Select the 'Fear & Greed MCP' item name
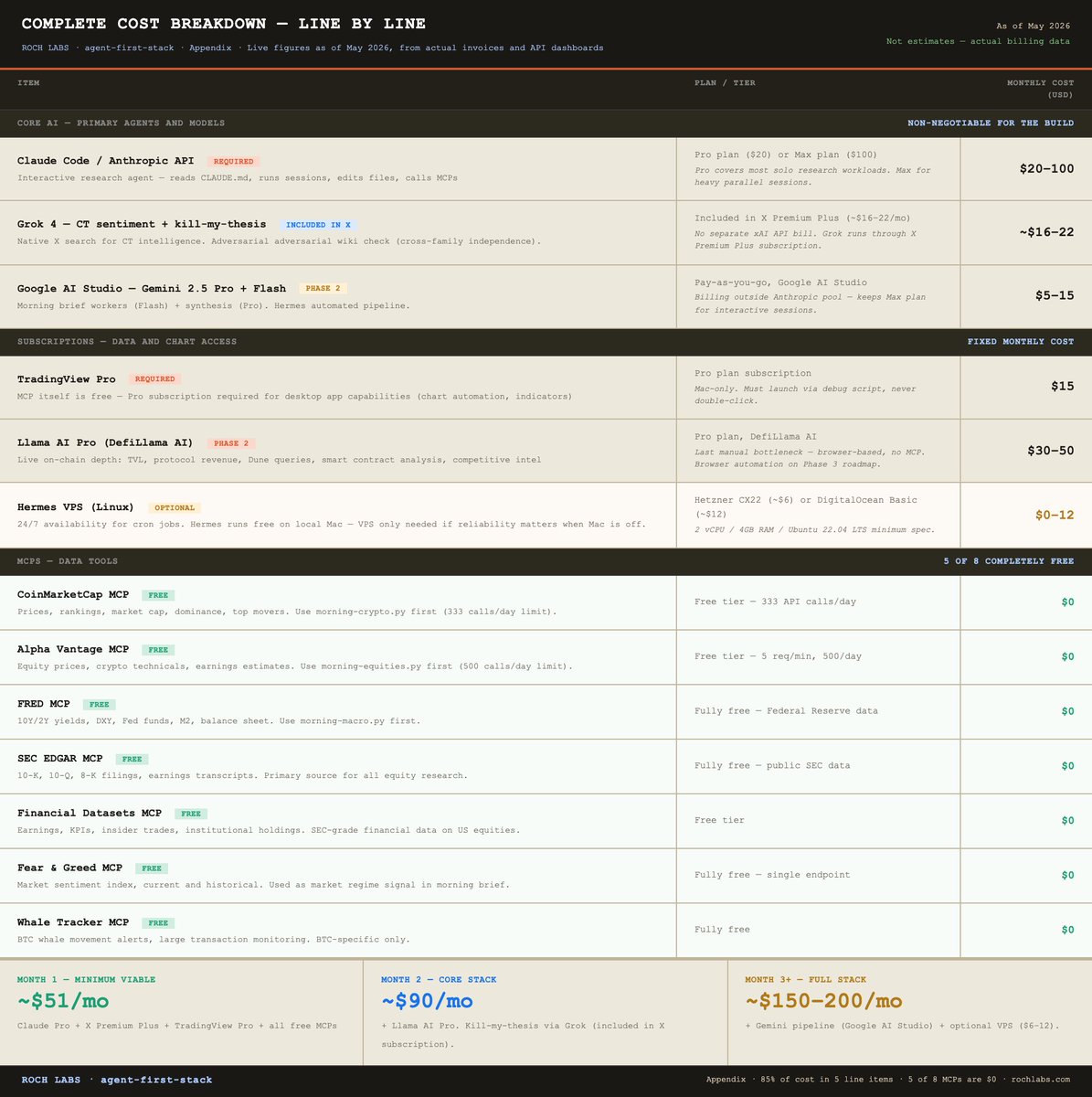 tap(69, 868)
